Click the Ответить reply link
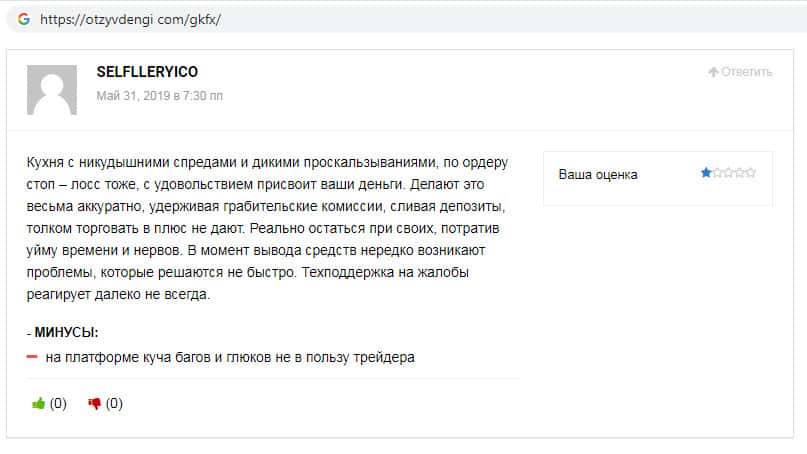This screenshot has height=454, width=807. (747, 72)
